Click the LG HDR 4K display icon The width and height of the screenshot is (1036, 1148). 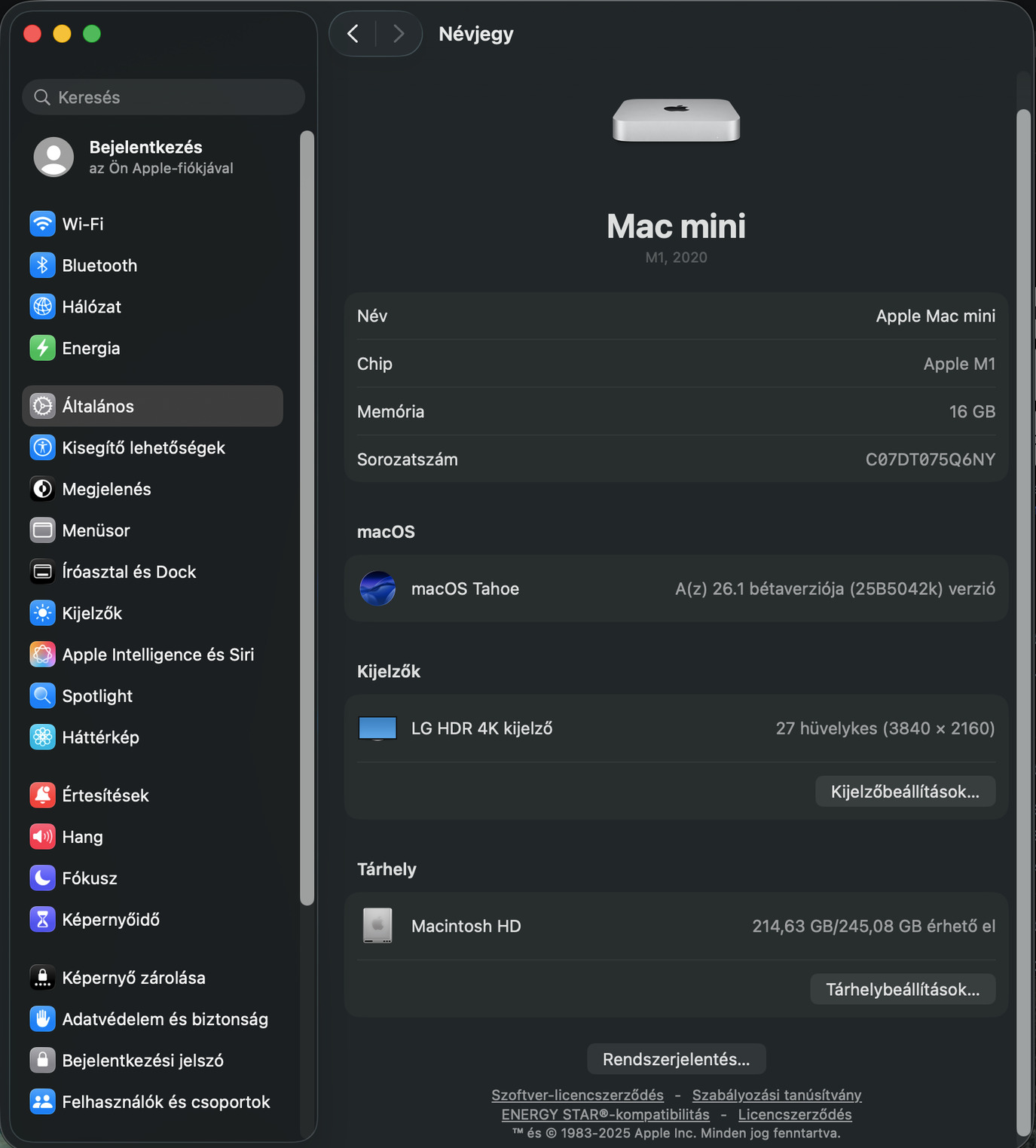click(377, 728)
